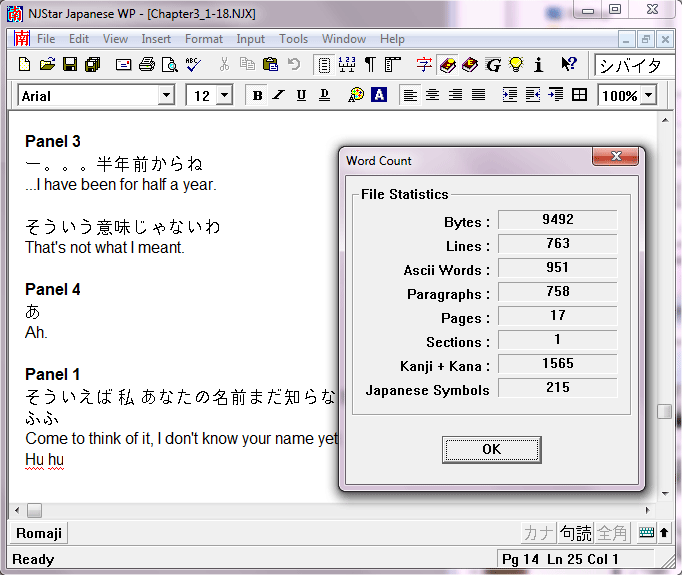682x575 pixels.
Task: Click the vertical scrollbar thumb
Action: [664, 411]
